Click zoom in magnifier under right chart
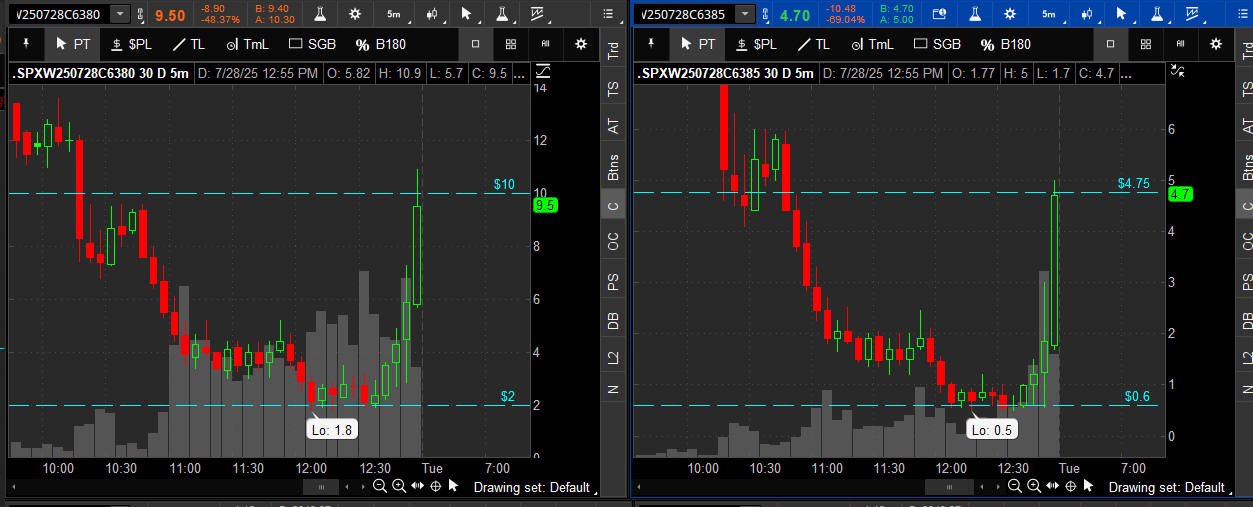Viewport: 1253px width, 507px height. coord(1033,486)
